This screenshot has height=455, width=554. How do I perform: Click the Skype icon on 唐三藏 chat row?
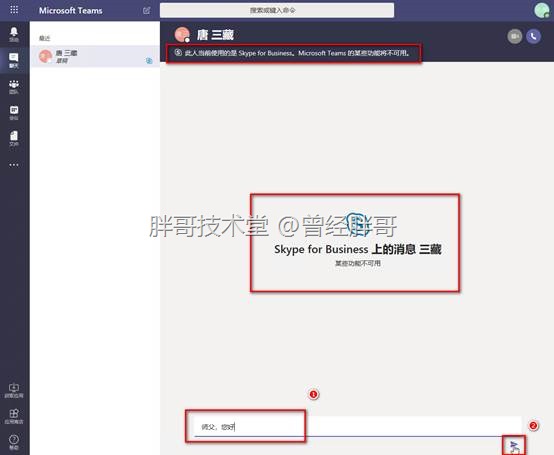point(149,61)
